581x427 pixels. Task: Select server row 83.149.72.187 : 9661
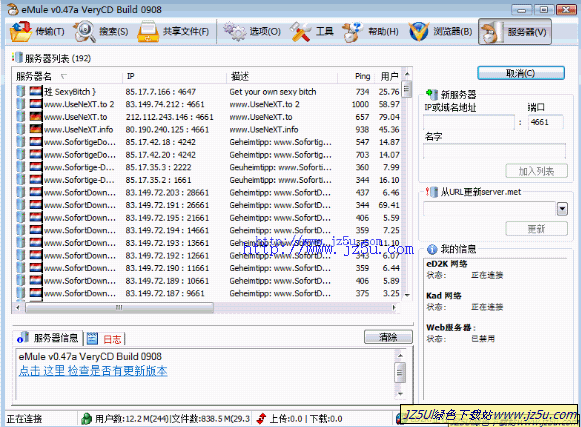[208, 293]
